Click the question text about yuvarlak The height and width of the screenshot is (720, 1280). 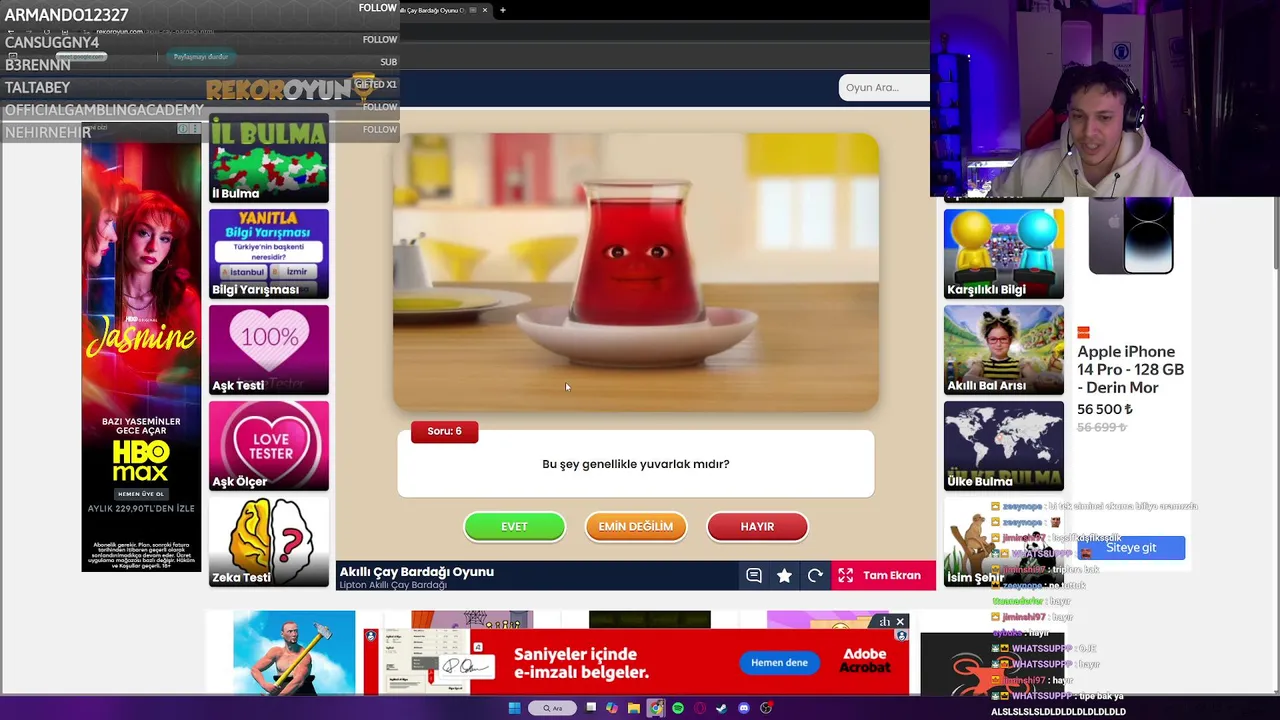636,464
